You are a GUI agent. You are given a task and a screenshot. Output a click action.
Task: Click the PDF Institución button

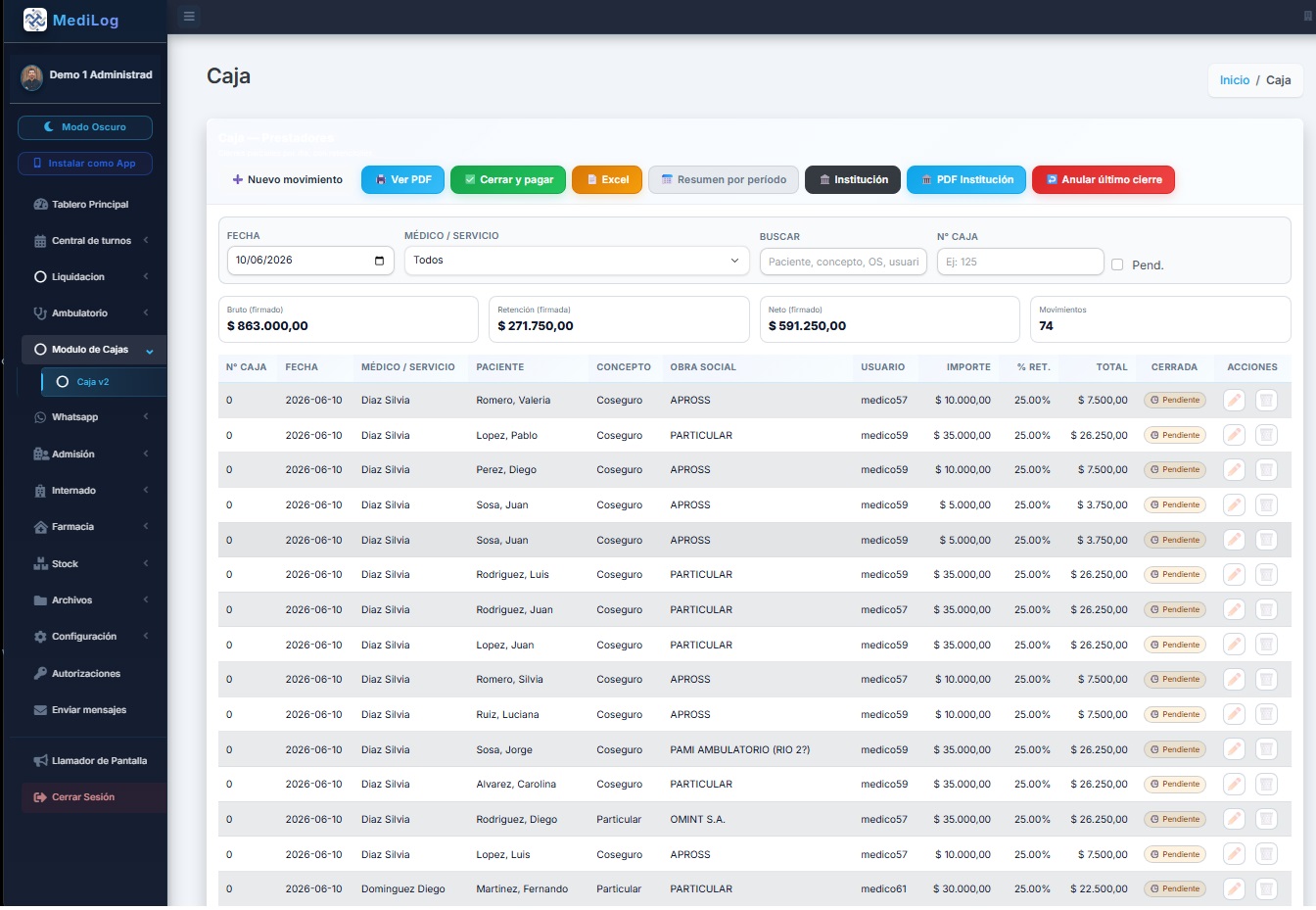tap(966, 180)
